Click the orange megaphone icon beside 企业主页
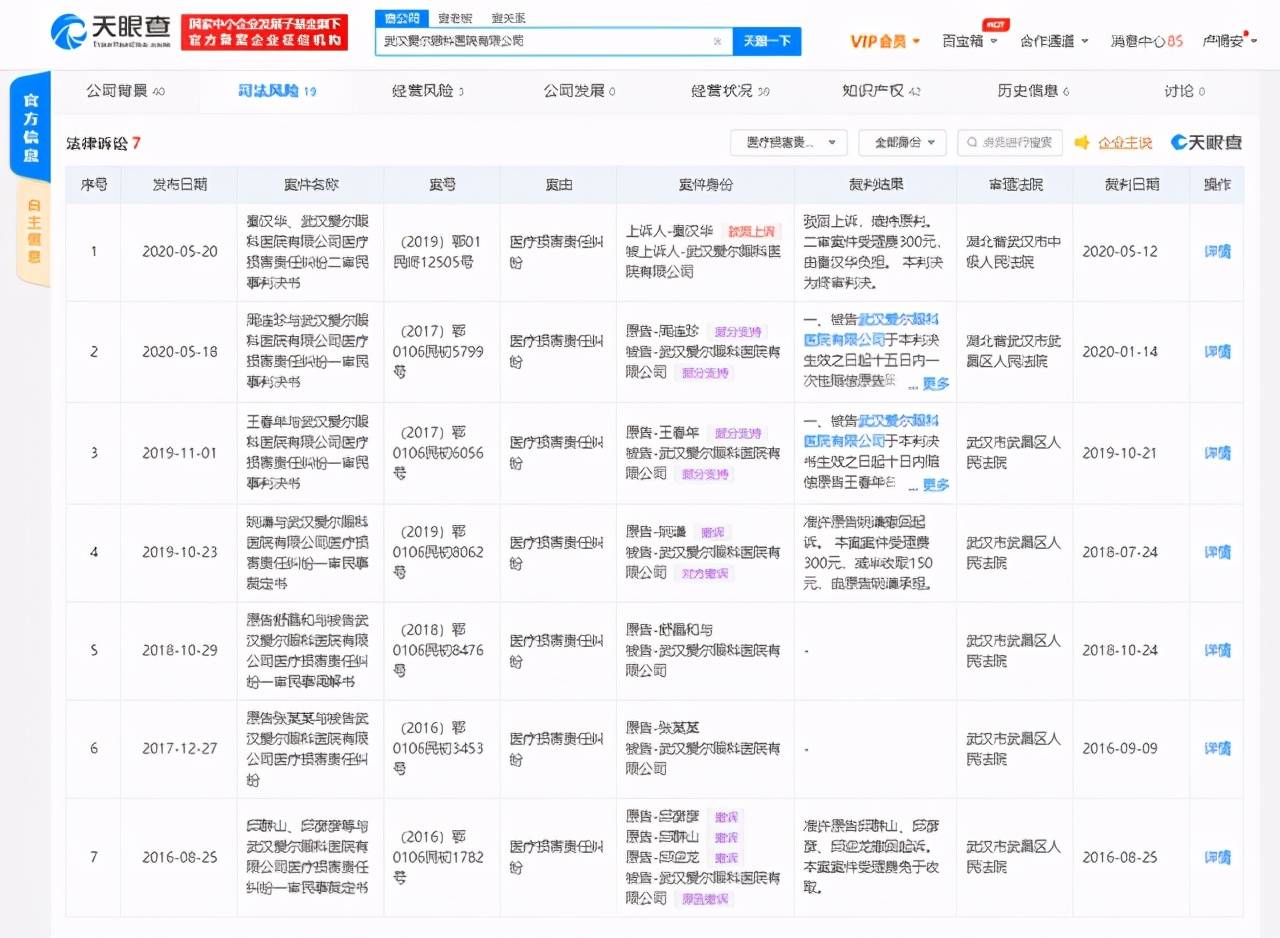 click(x=1081, y=142)
